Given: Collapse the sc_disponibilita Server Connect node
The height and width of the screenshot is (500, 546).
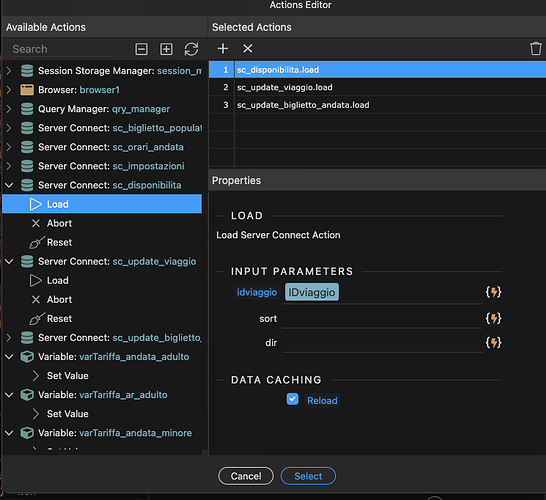Looking at the screenshot, I should (9, 185).
